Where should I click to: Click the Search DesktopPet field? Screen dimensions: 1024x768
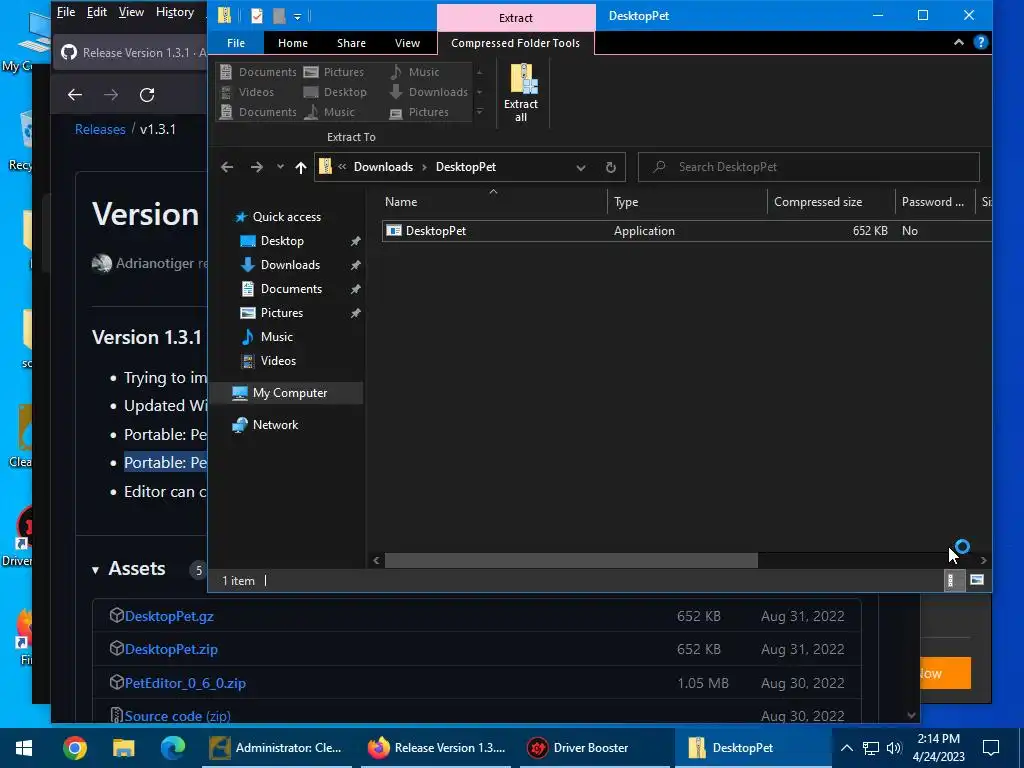pos(808,167)
